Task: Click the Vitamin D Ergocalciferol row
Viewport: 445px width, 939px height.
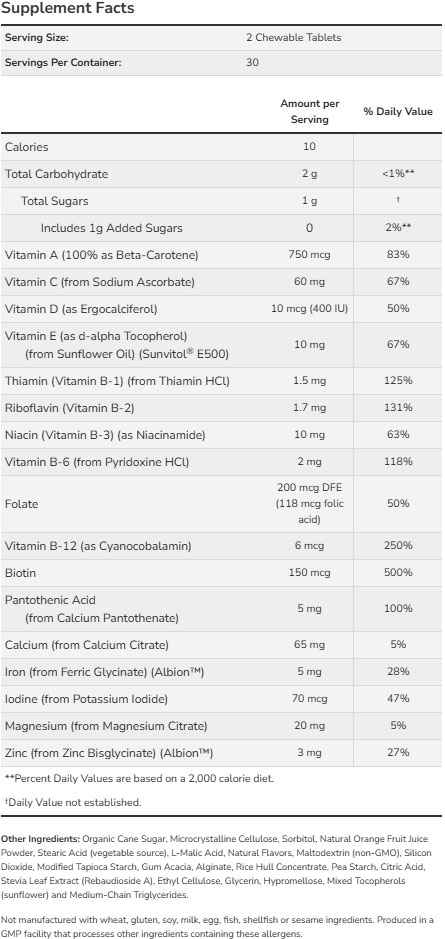Action: 222,309
